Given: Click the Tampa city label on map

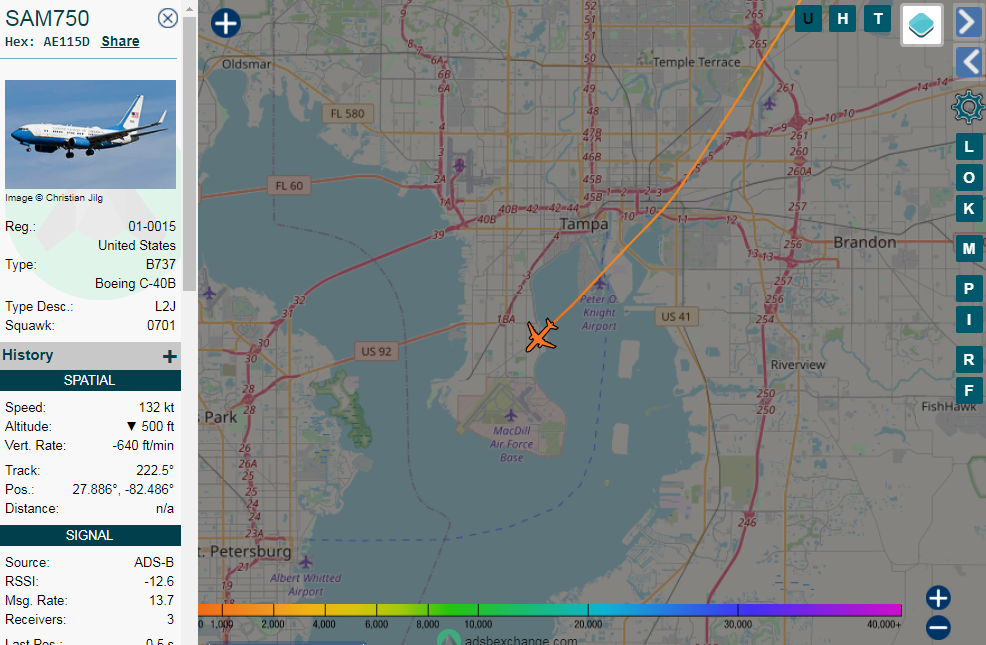Looking at the screenshot, I should 584,224.
